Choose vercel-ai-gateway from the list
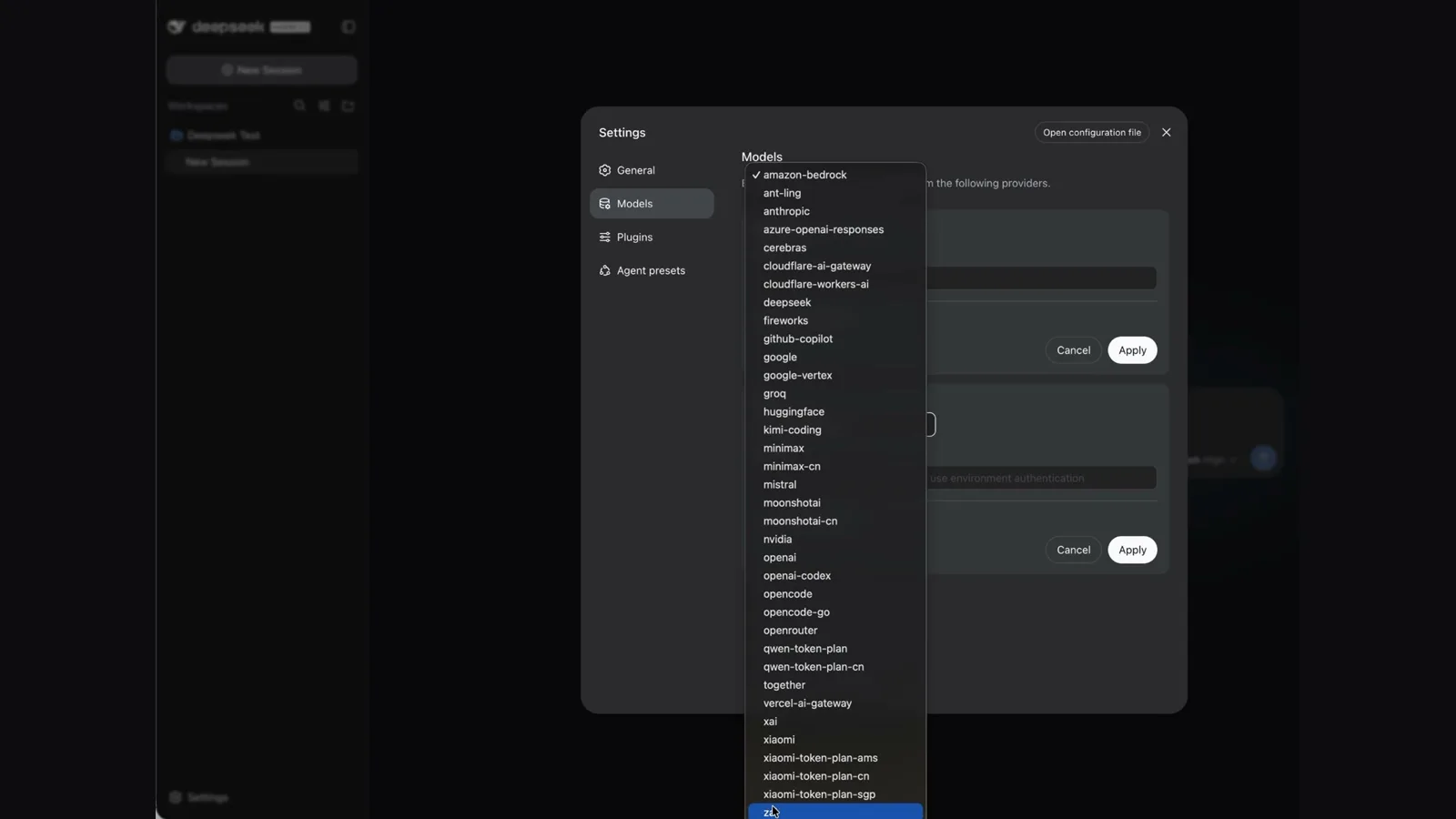 [835, 703]
